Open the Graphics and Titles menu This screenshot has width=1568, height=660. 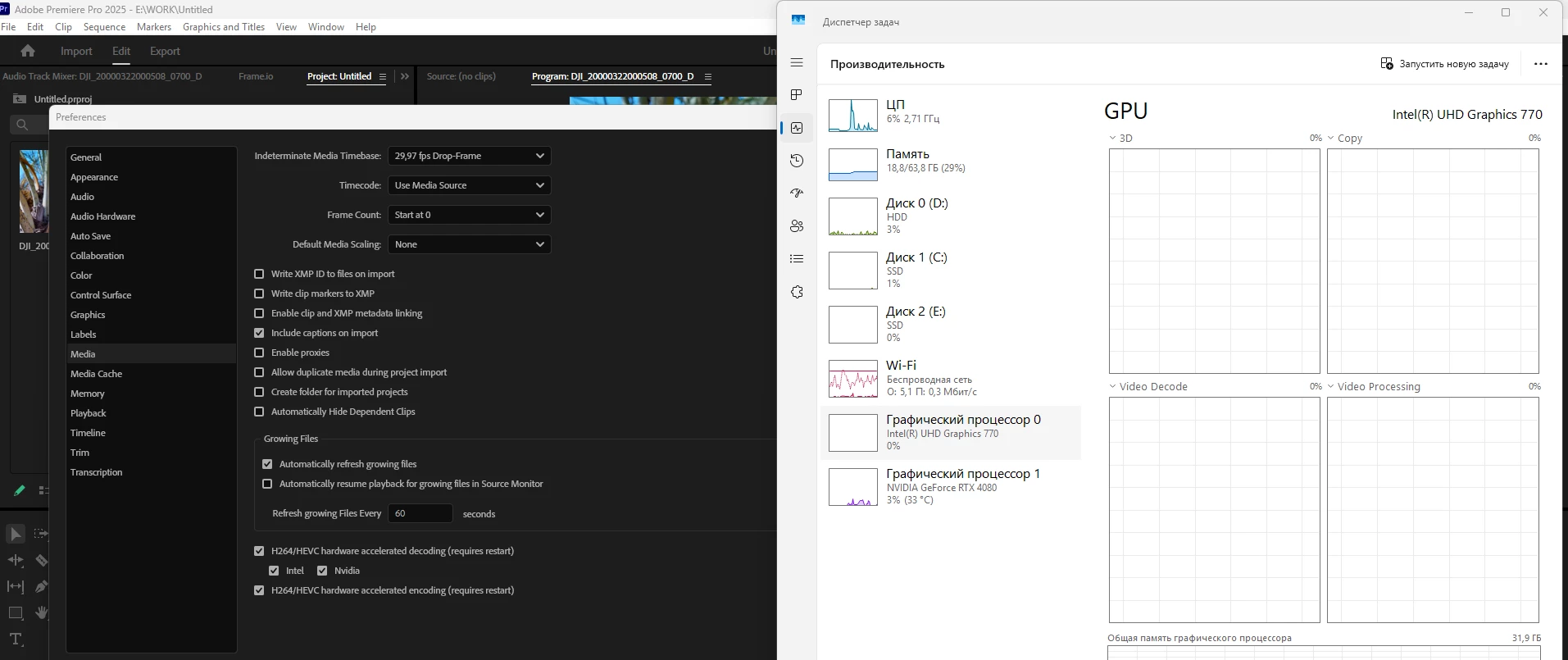click(224, 27)
